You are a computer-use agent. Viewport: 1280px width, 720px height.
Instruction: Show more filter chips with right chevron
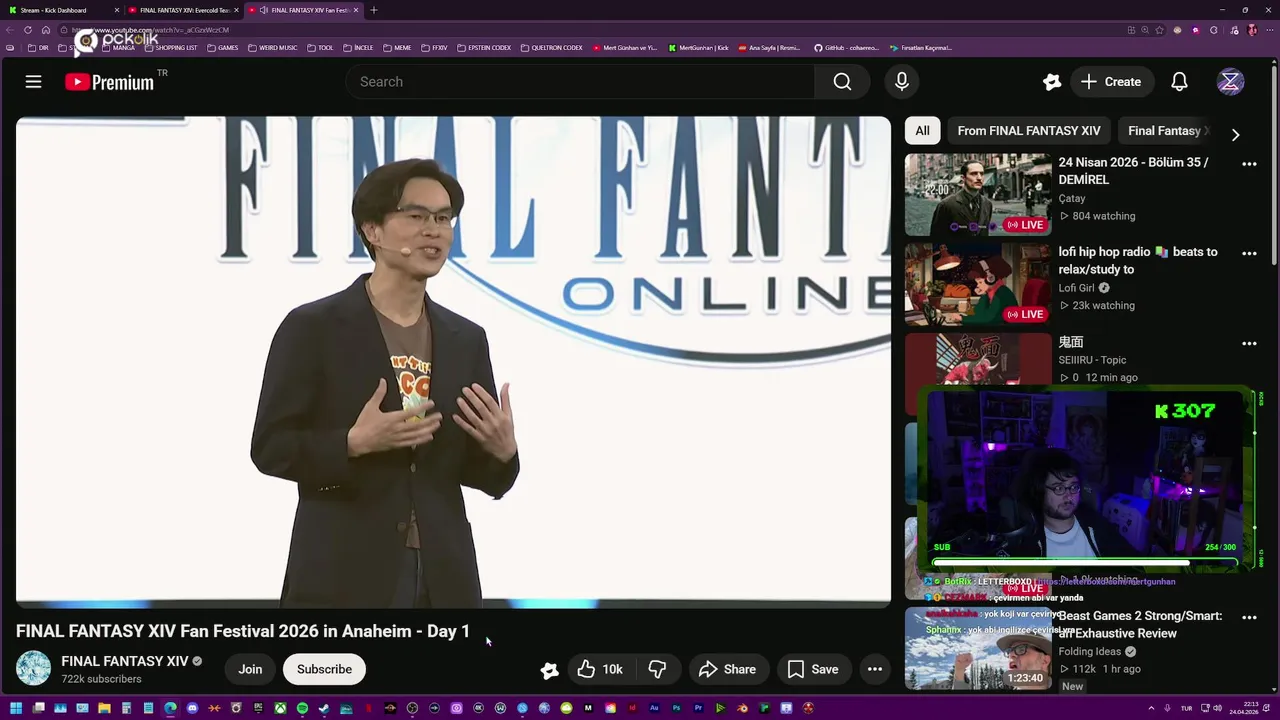[x=1235, y=134]
